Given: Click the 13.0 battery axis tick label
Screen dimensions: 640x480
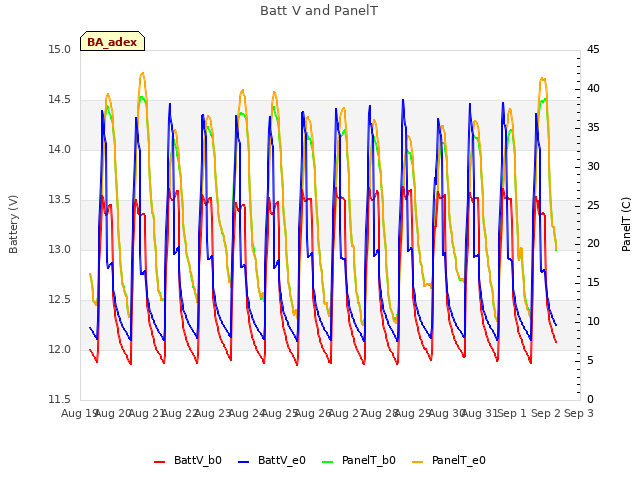Looking at the screenshot, I should 60,249.
